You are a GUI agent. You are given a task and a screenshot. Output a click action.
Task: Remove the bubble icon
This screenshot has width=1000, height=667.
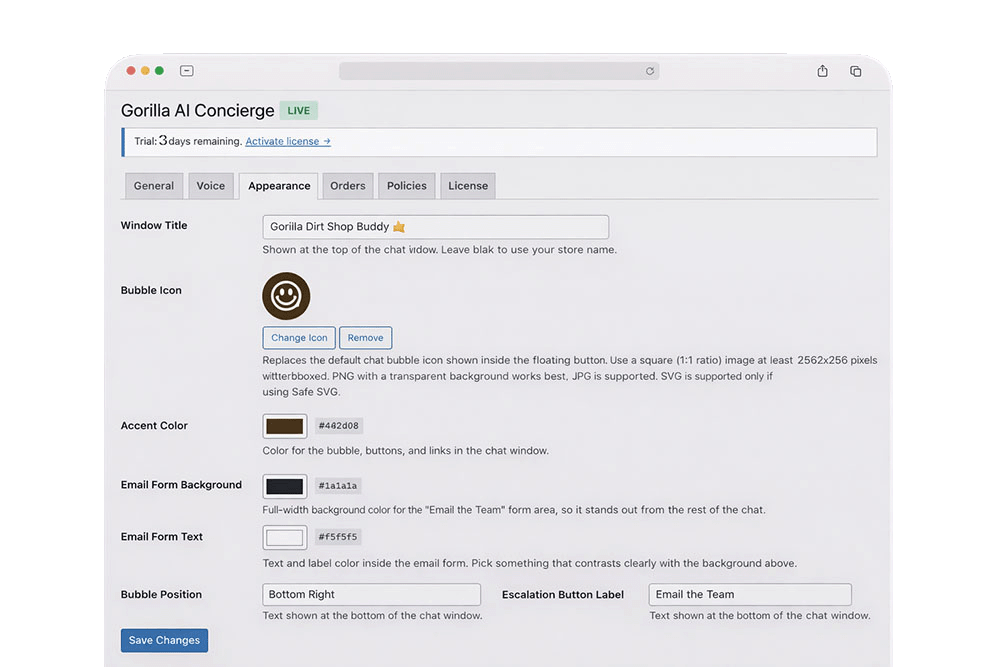coord(365,338)
